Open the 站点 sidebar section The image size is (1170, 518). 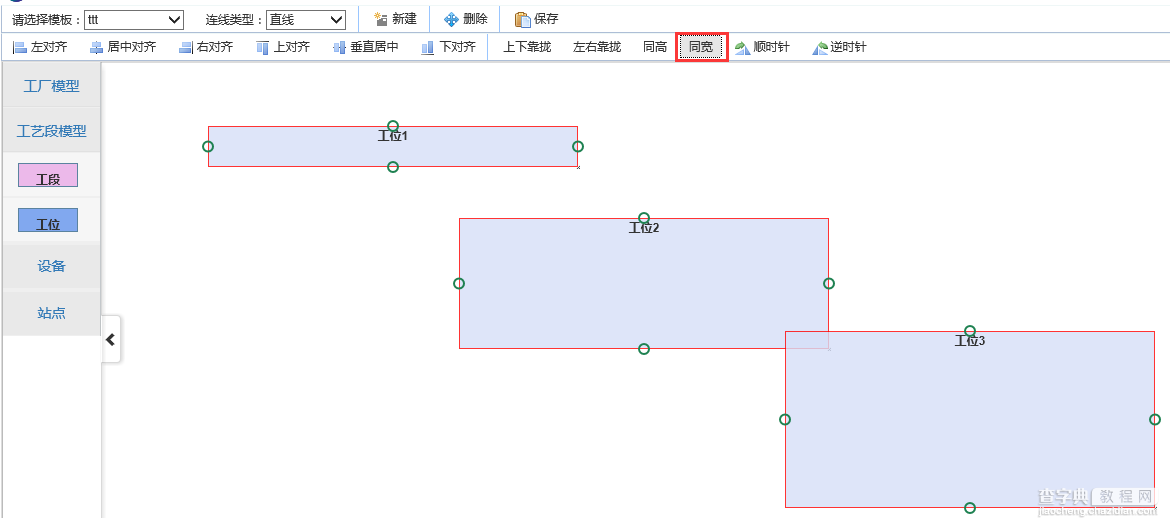point(51,313)
